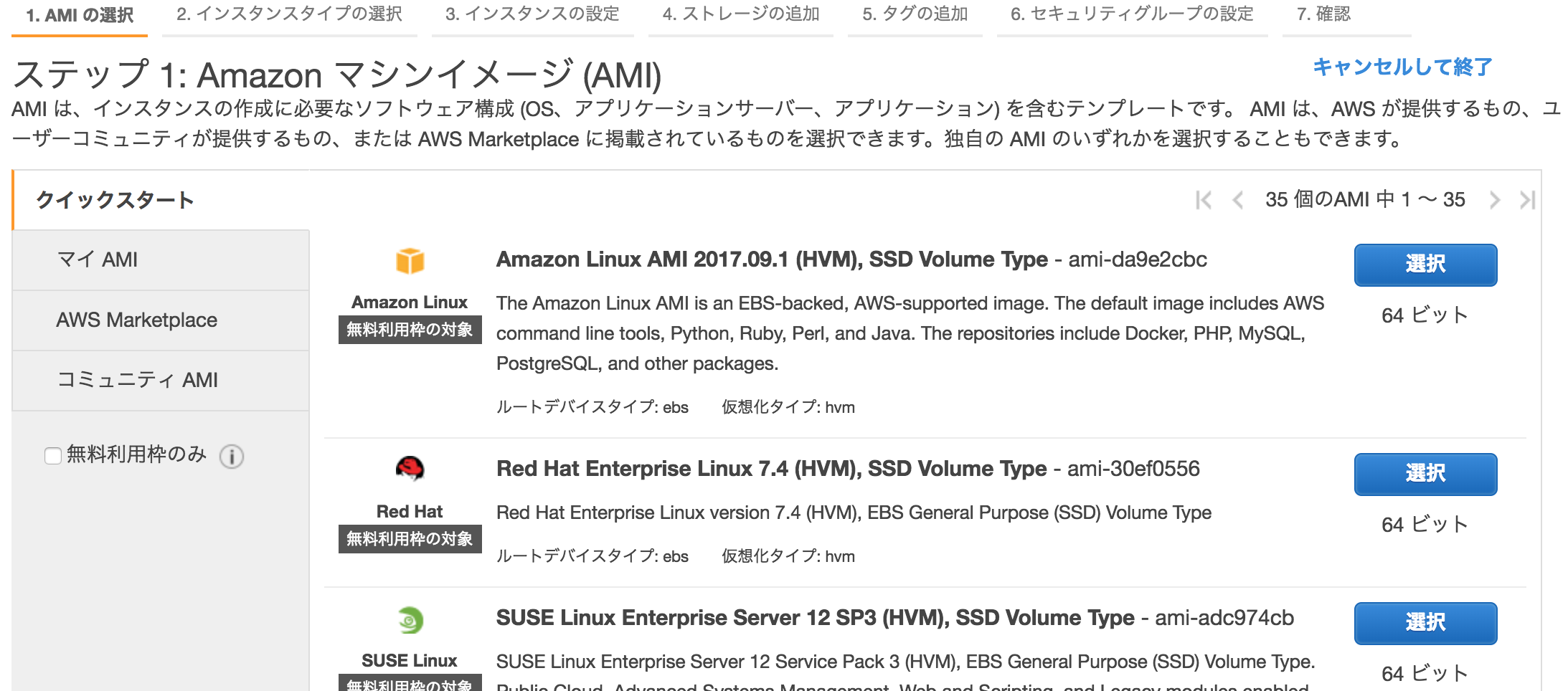The image size is (1568, 691).
Task: Click Amazon Linux ルートデバイスタイプ: ebs text
Action: coord(592,407)
